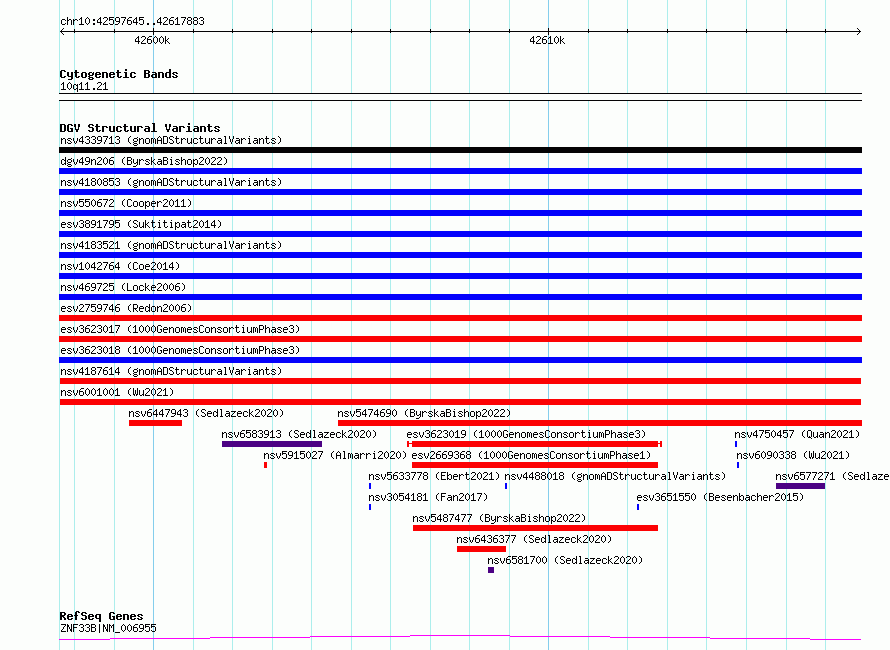
Task: Click the blue mark under nsv6090338
Action: coord(738,465)
